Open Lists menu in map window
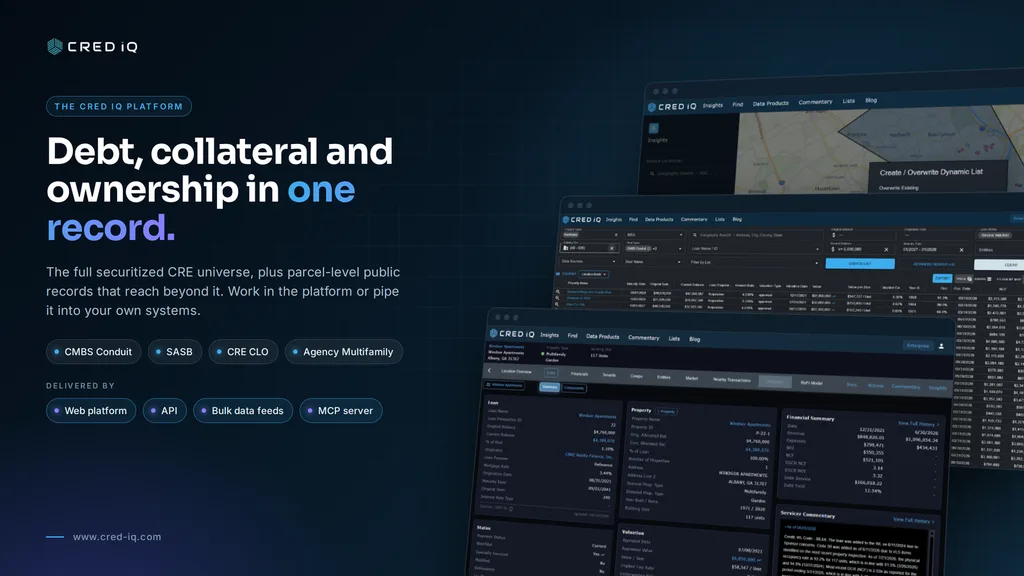Image resolution: width=1024 pixels, height=576 pixels. point(848,101)
